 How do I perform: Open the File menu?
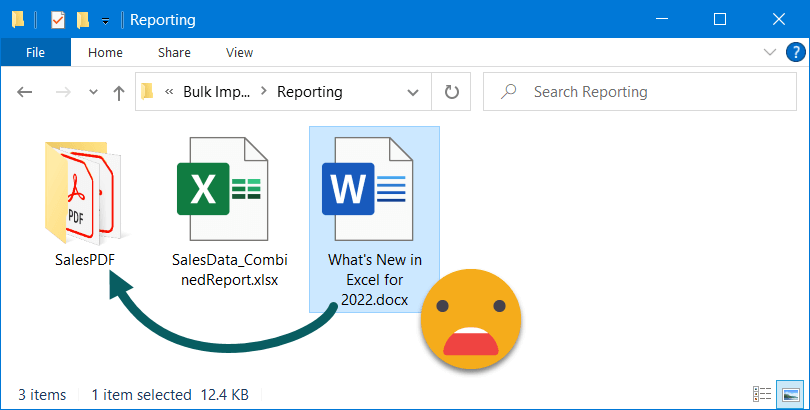point(35,52)
